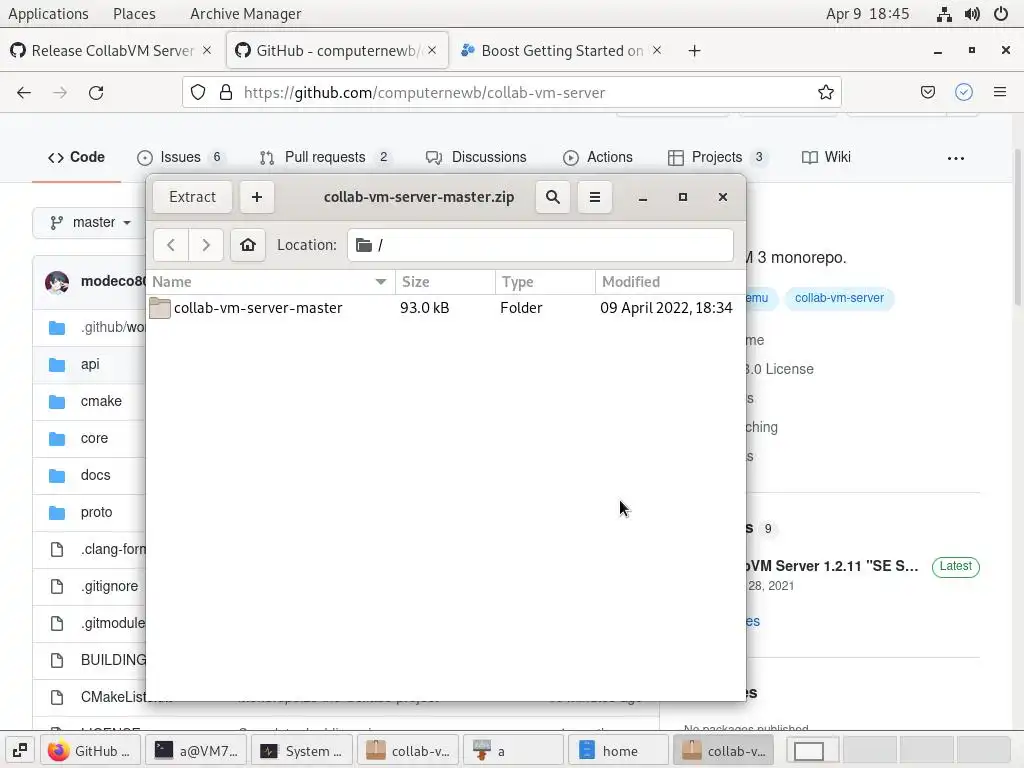Open the master branch dropdown
This screenshot has height=768, width=1024.
click(x=90, y=223)
